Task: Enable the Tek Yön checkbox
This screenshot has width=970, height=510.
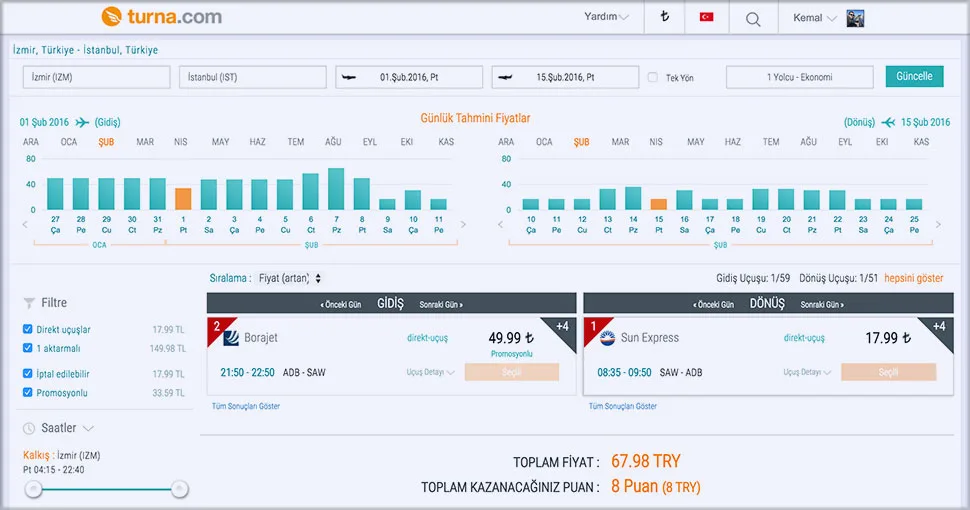Action: click(x=653, y=77)
